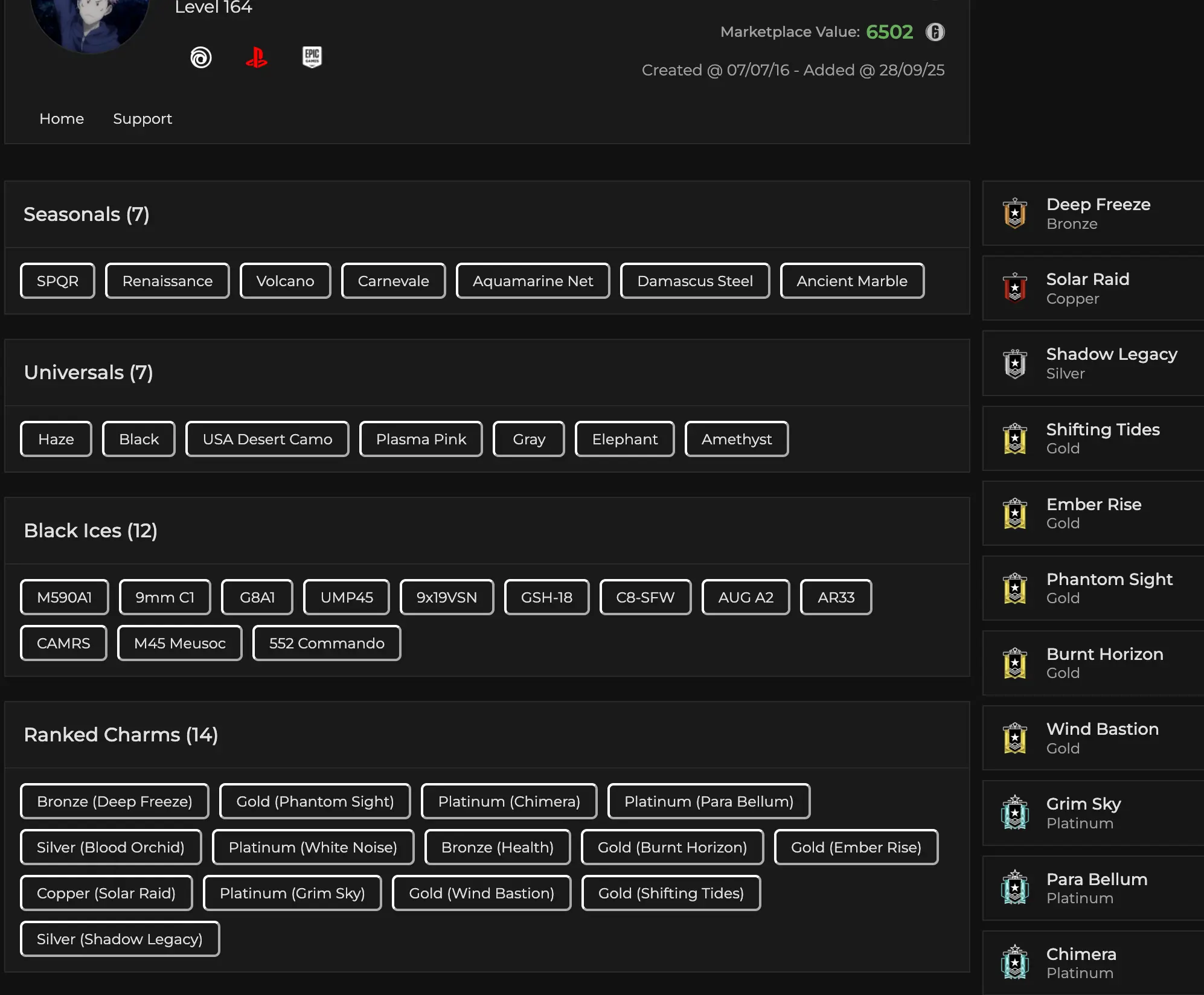
Task: Click the Solar Raid copper rank badge
Action: [x=1015, y=288]
